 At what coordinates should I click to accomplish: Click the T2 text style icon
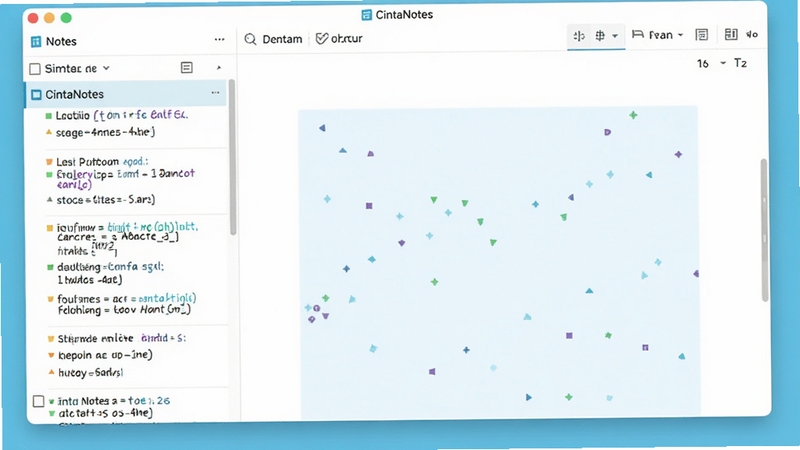[740, 63]
